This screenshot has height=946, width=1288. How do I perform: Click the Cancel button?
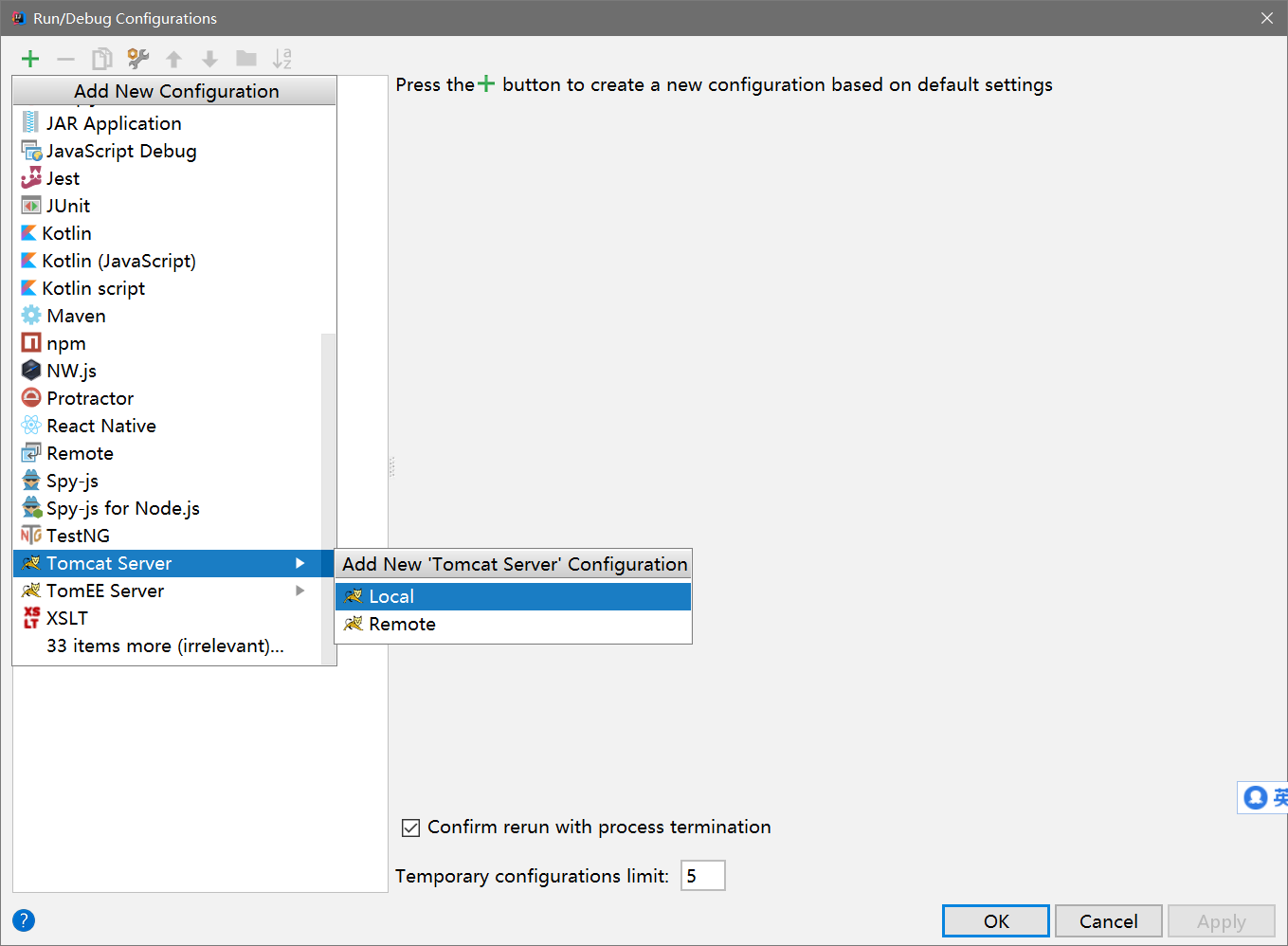pos(1109,921)
